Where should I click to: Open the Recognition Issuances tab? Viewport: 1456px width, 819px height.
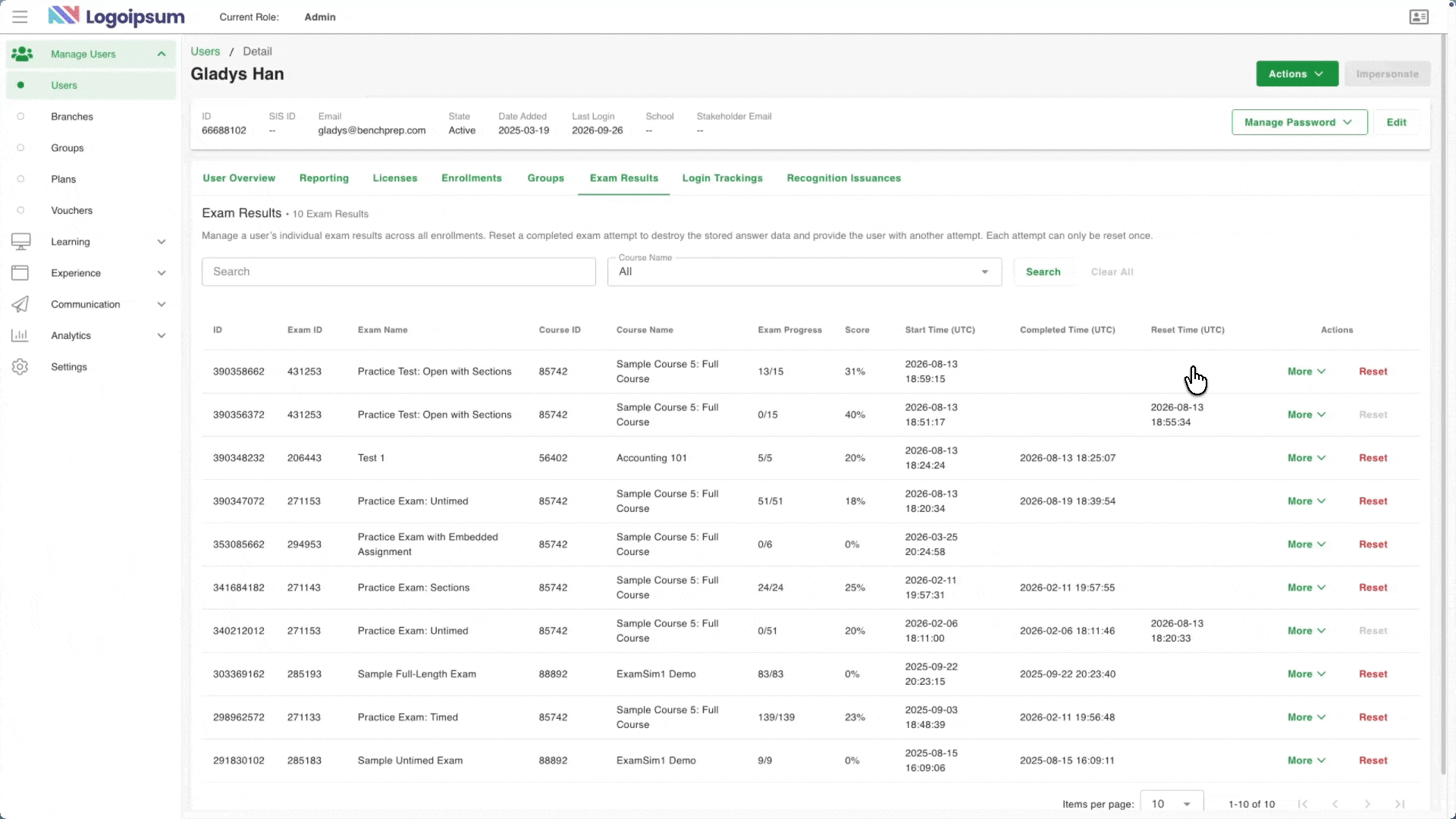(x=844, y=178)
